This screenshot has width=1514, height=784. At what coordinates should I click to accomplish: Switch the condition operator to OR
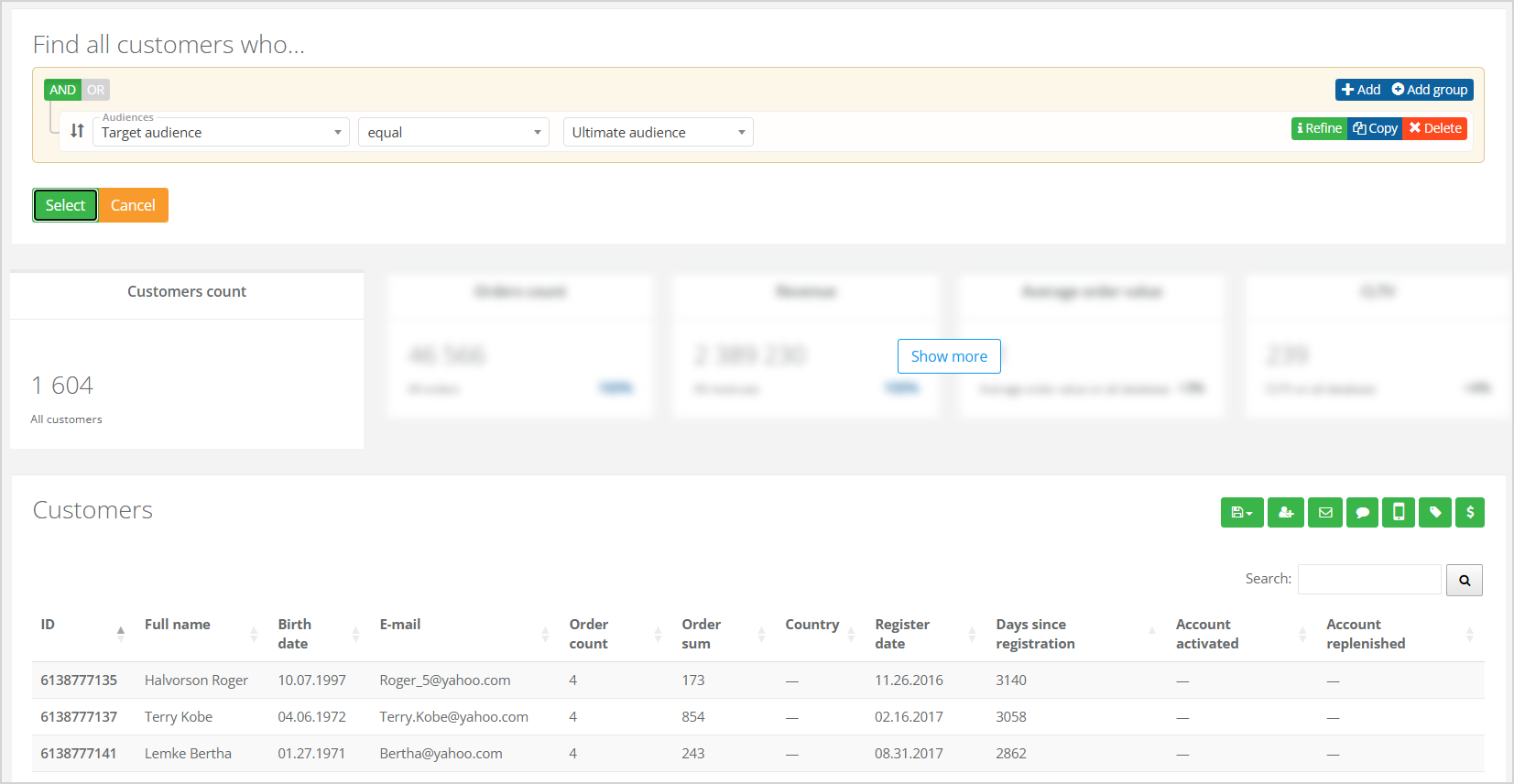point(96,90)
